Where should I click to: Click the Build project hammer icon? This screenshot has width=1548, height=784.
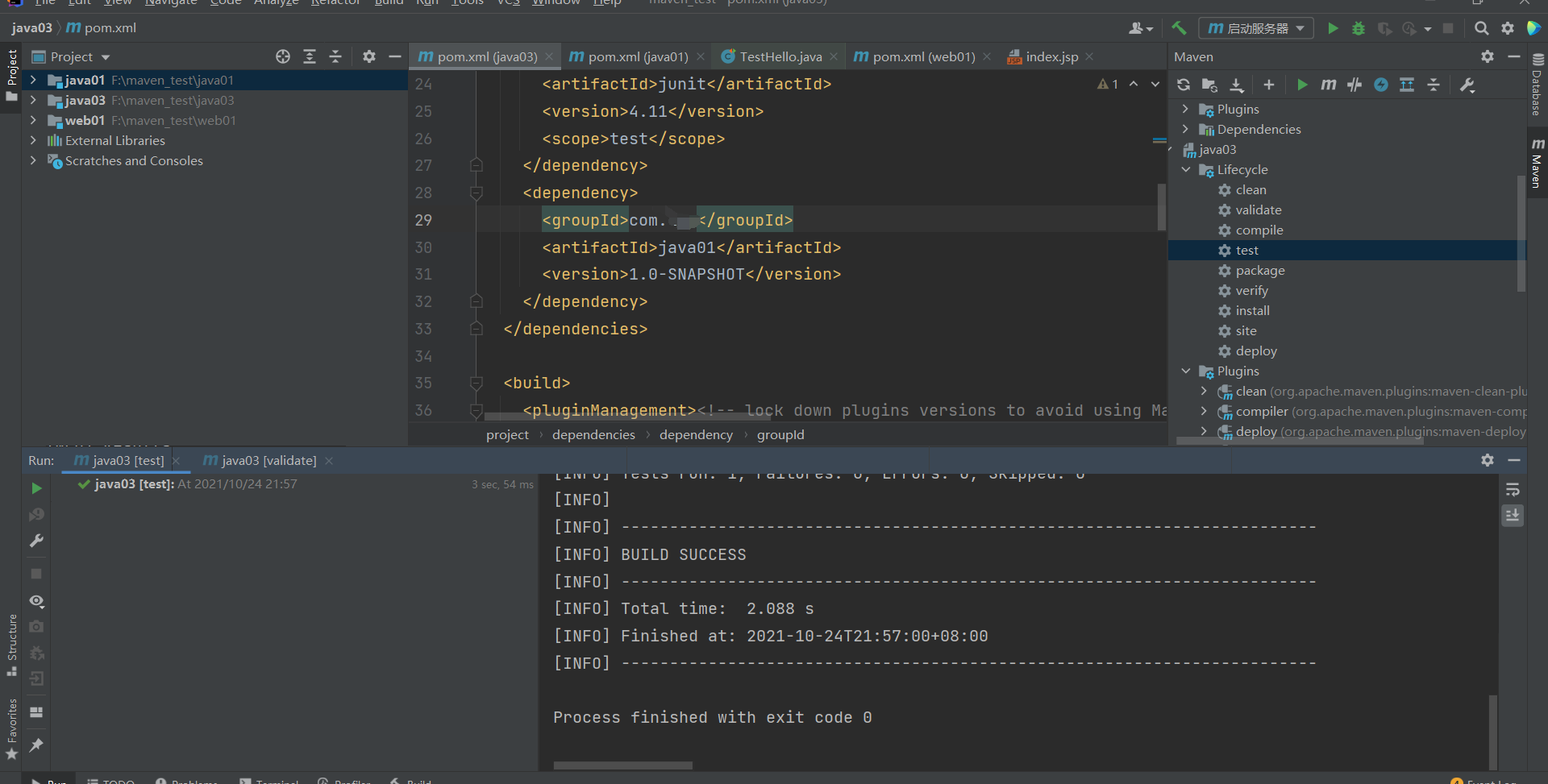1179,28
